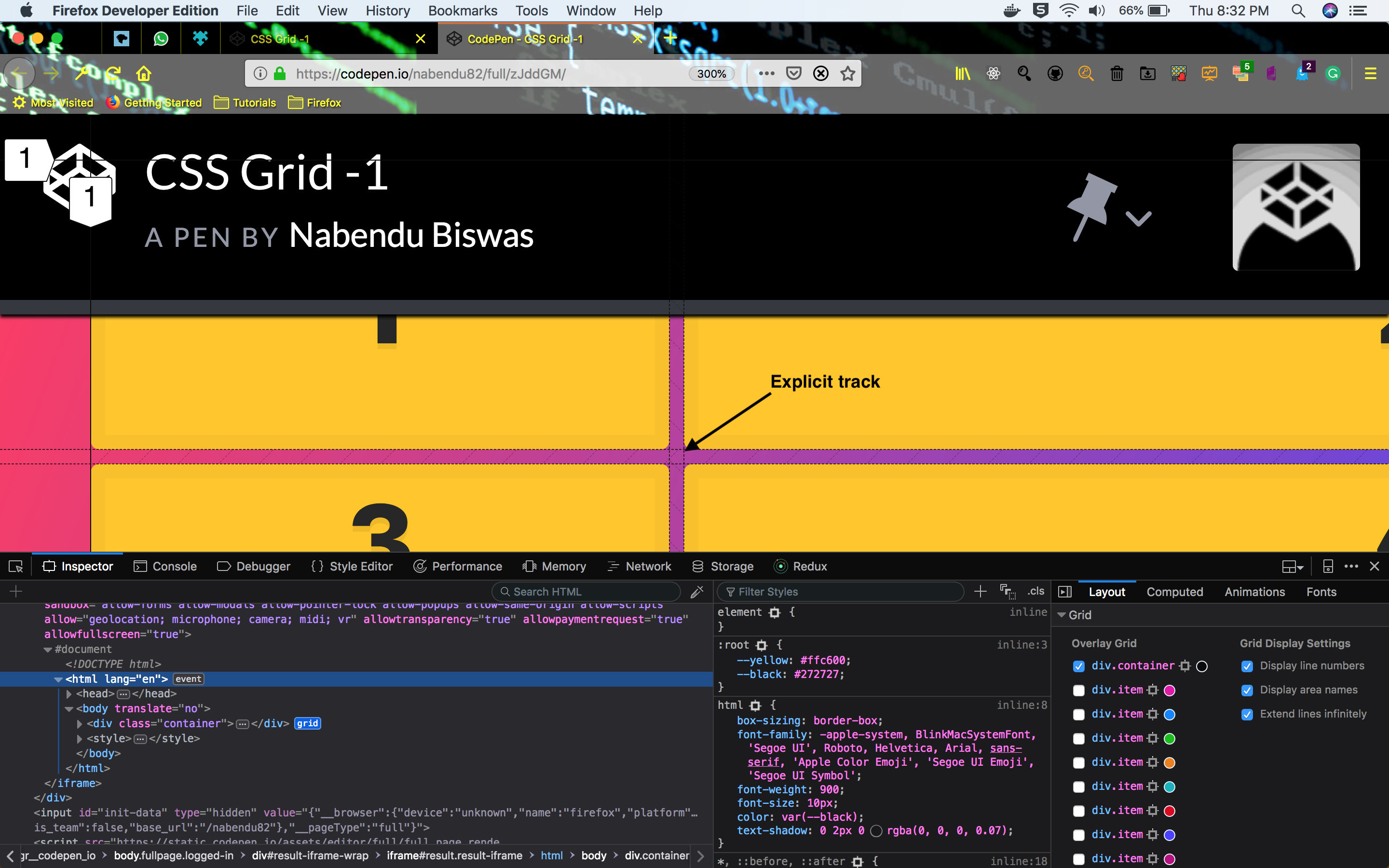This screenshot has height=868, width=1389.
Task: Collapse the Grid section in Layout
Action: [1062, 615]
